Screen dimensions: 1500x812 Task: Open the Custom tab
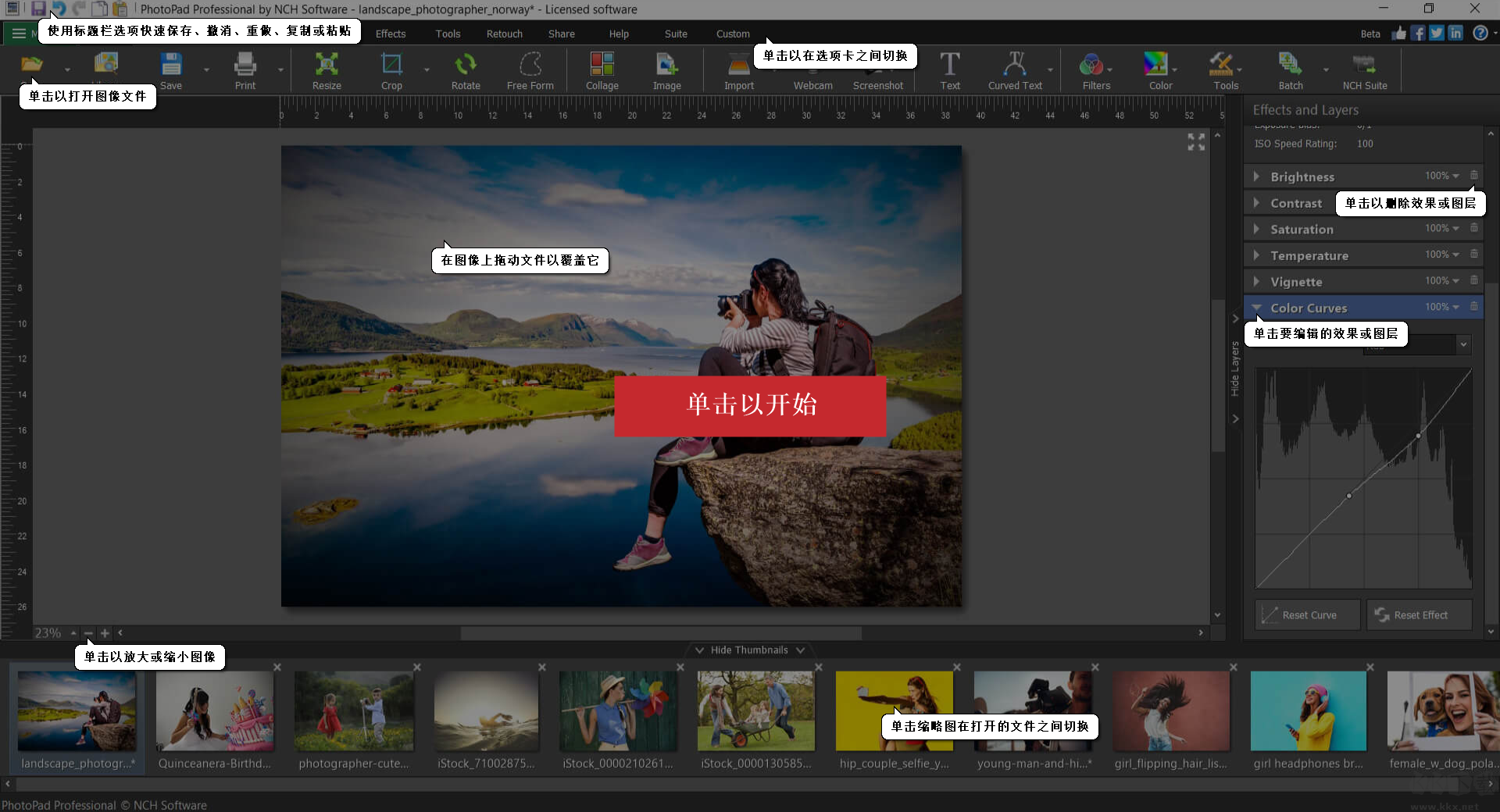(x=733, y=34)
